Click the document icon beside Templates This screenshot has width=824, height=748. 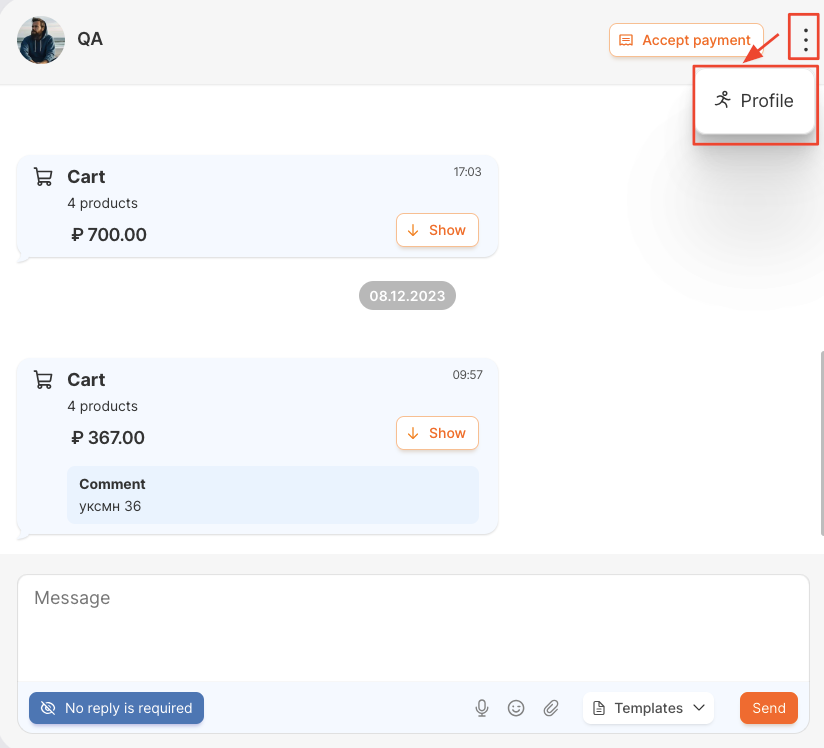tap(599, 708)
